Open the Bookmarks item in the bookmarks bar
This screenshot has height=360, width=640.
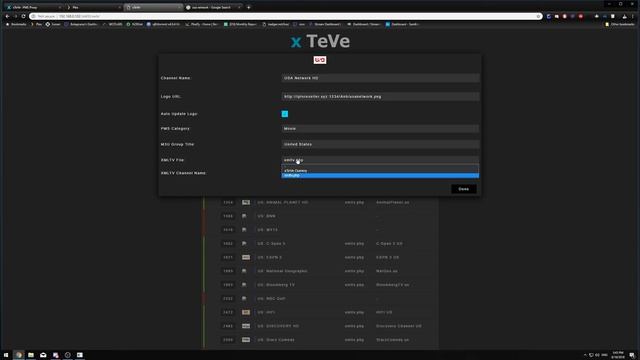(16, 24)
